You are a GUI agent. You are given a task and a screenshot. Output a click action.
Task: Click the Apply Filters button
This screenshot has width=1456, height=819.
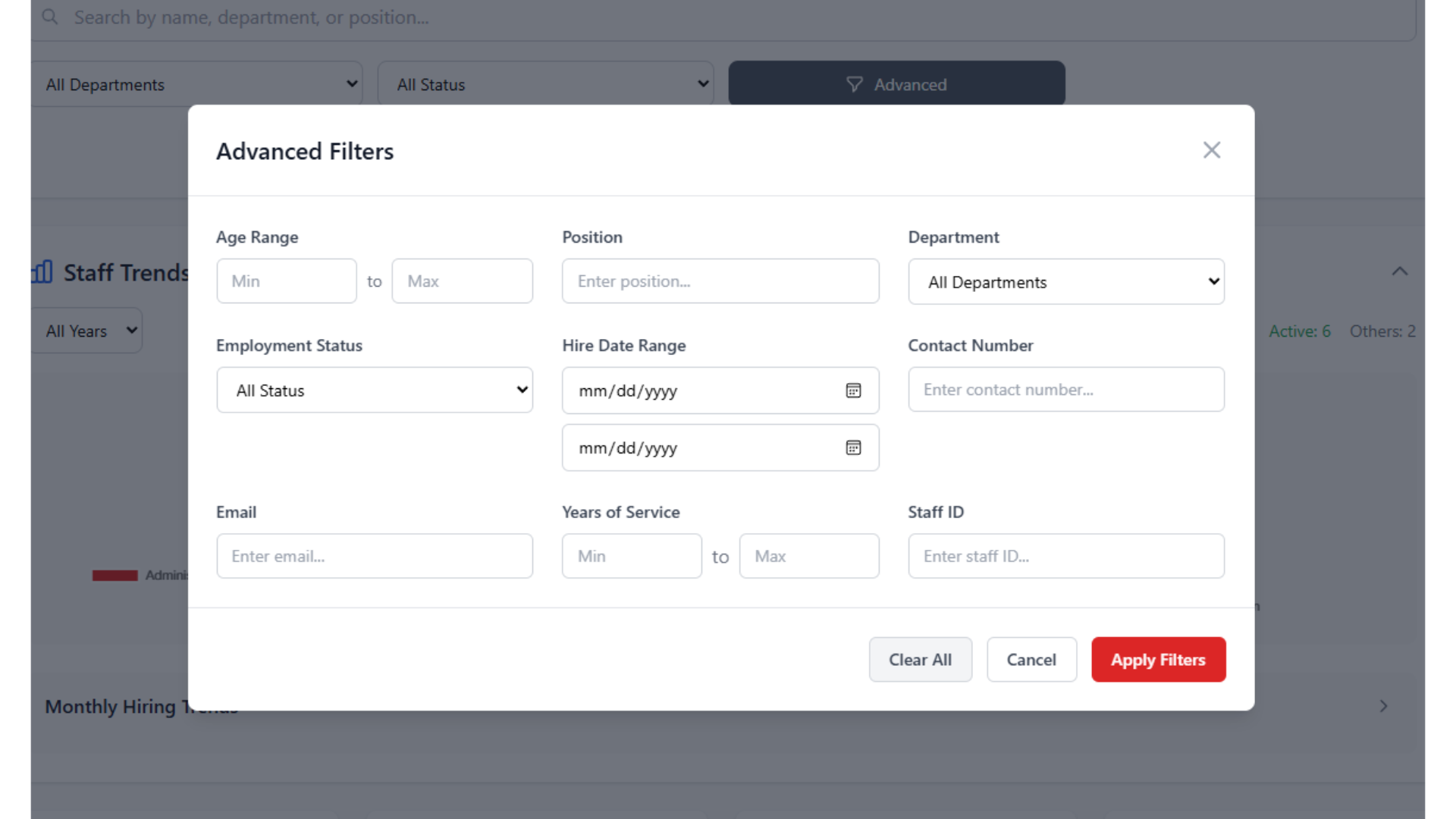click(1158, 659)
